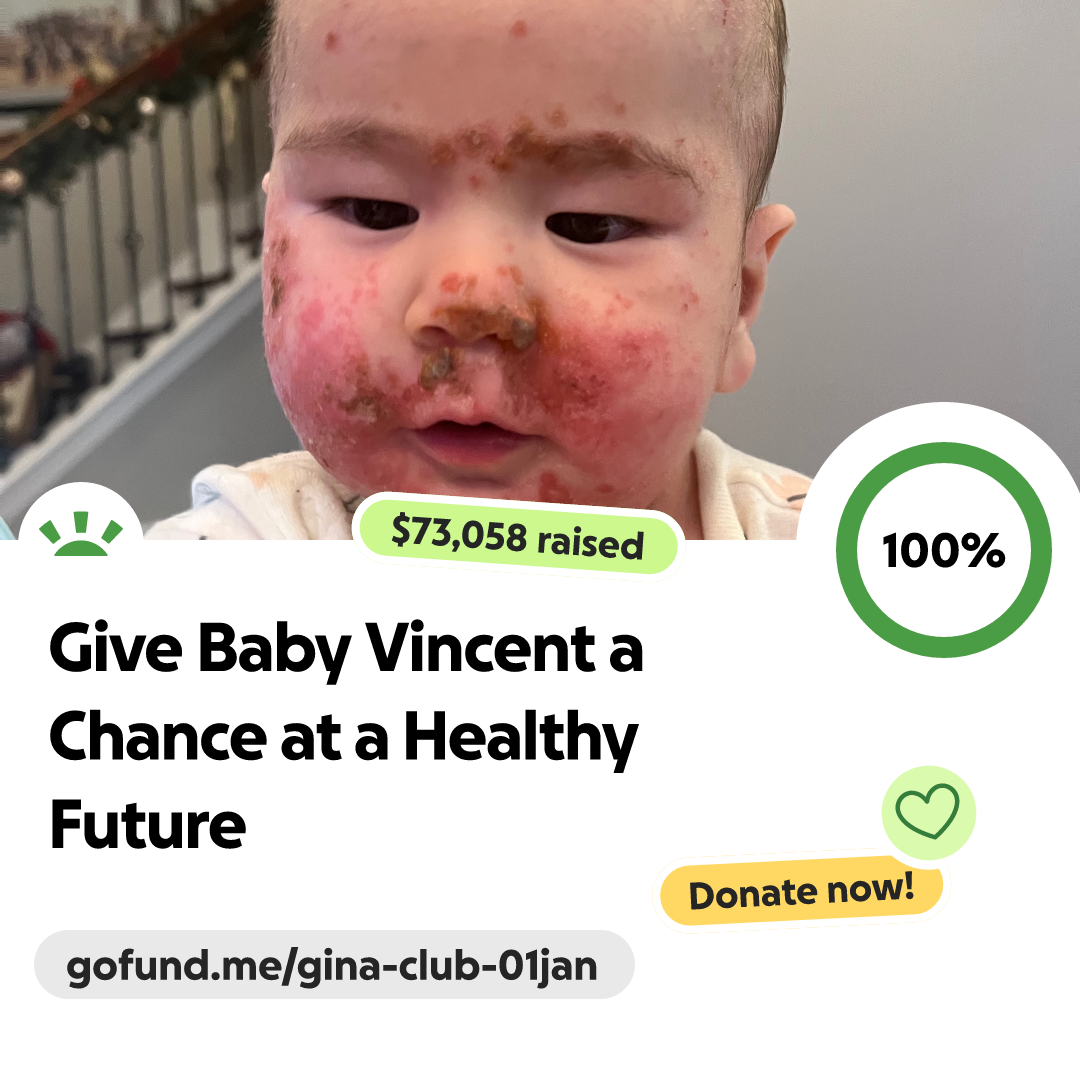Click the exclamation mark on the Donate badge
Image resolution: width=1080 pixels, height=1080 pixels.
click(908, 885)
